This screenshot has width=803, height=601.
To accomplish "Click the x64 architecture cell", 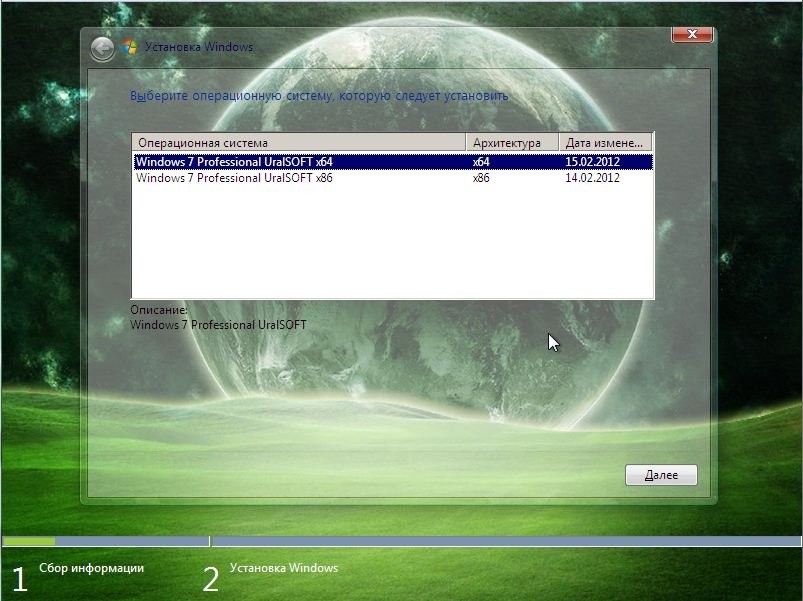I will tap(481, 162).
